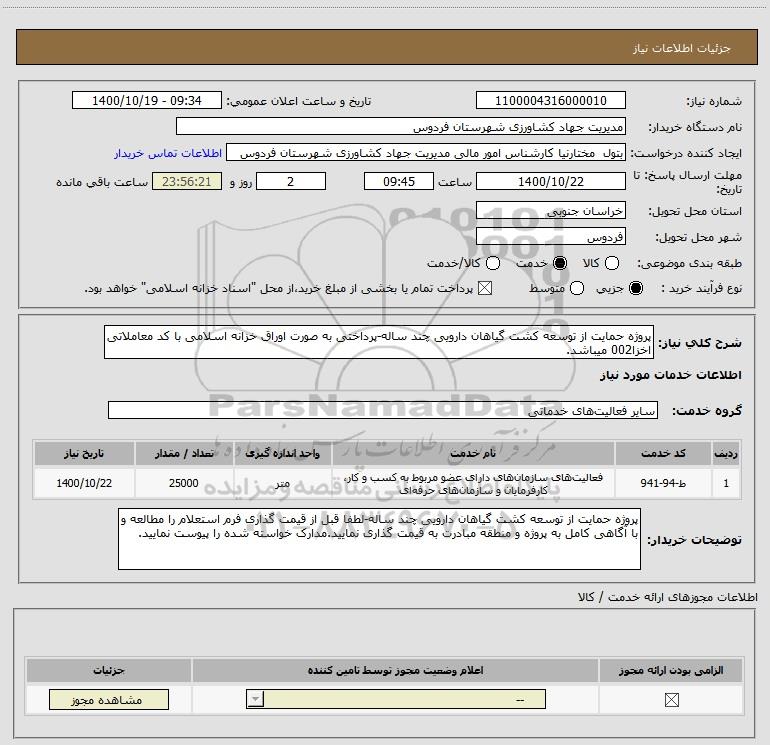
Task: Click the شماره نیاز number field
Action: [550, 100]
